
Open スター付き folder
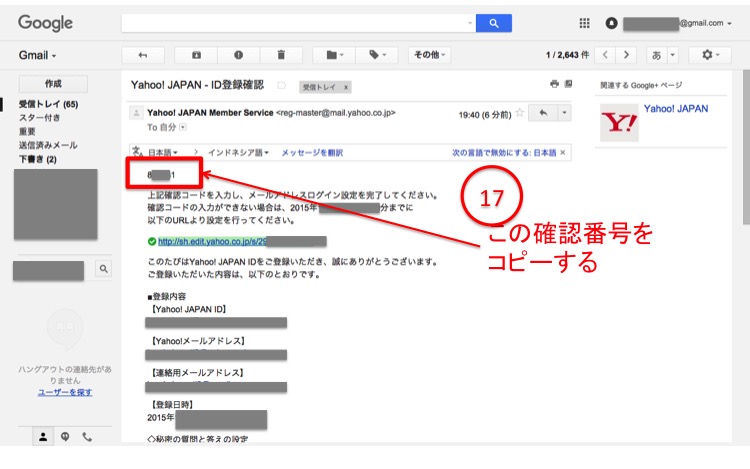click(39, 118)
